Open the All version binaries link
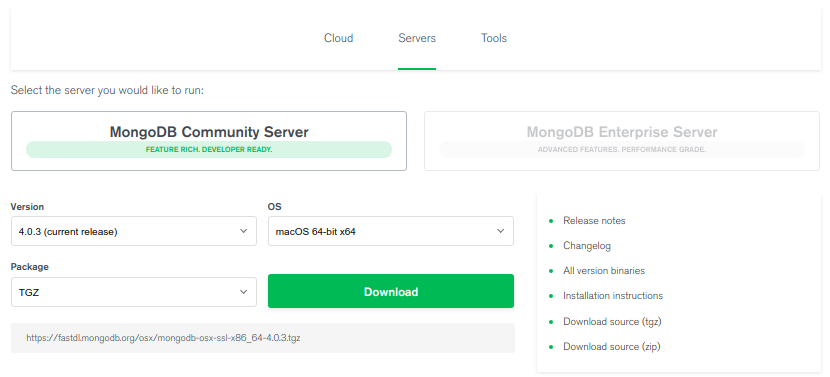Screen dimensions: 830x377 point(604,271)
